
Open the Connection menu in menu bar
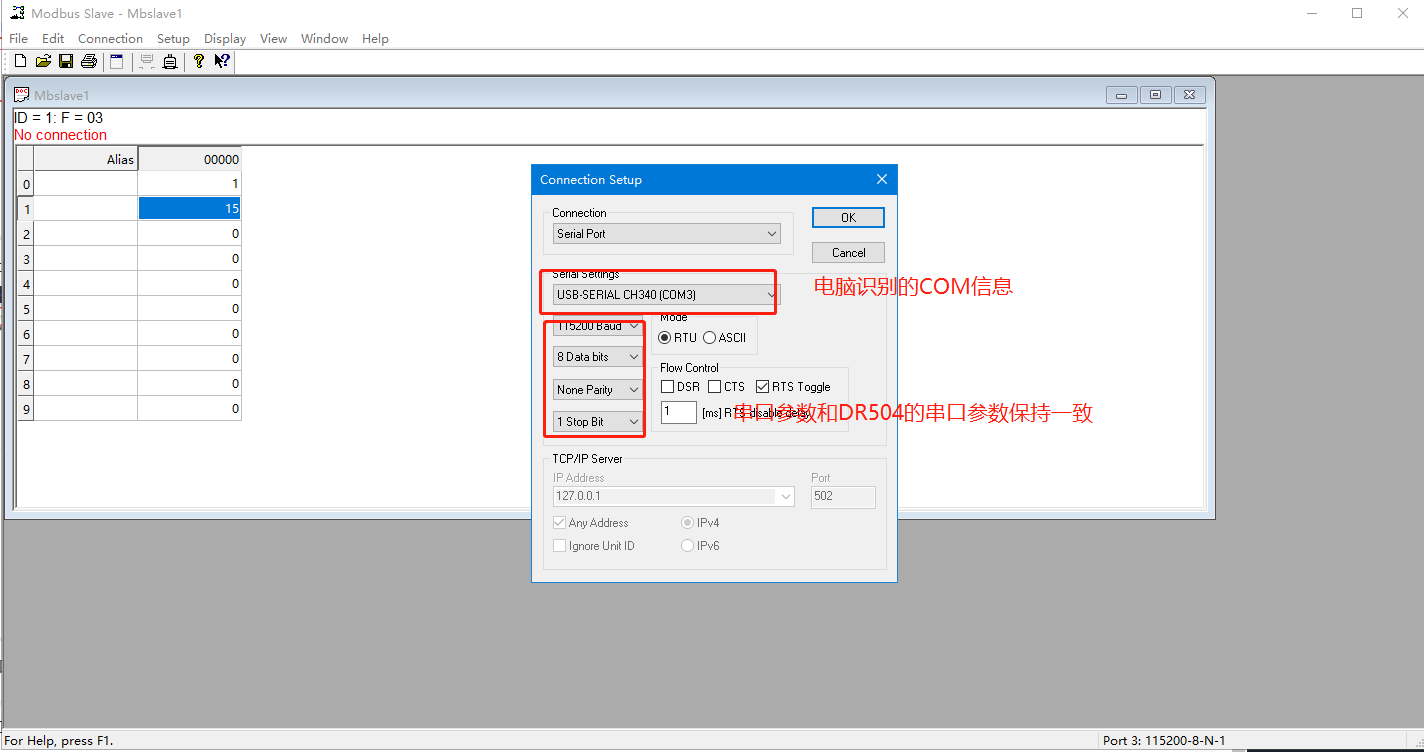[x=110, y=39]
